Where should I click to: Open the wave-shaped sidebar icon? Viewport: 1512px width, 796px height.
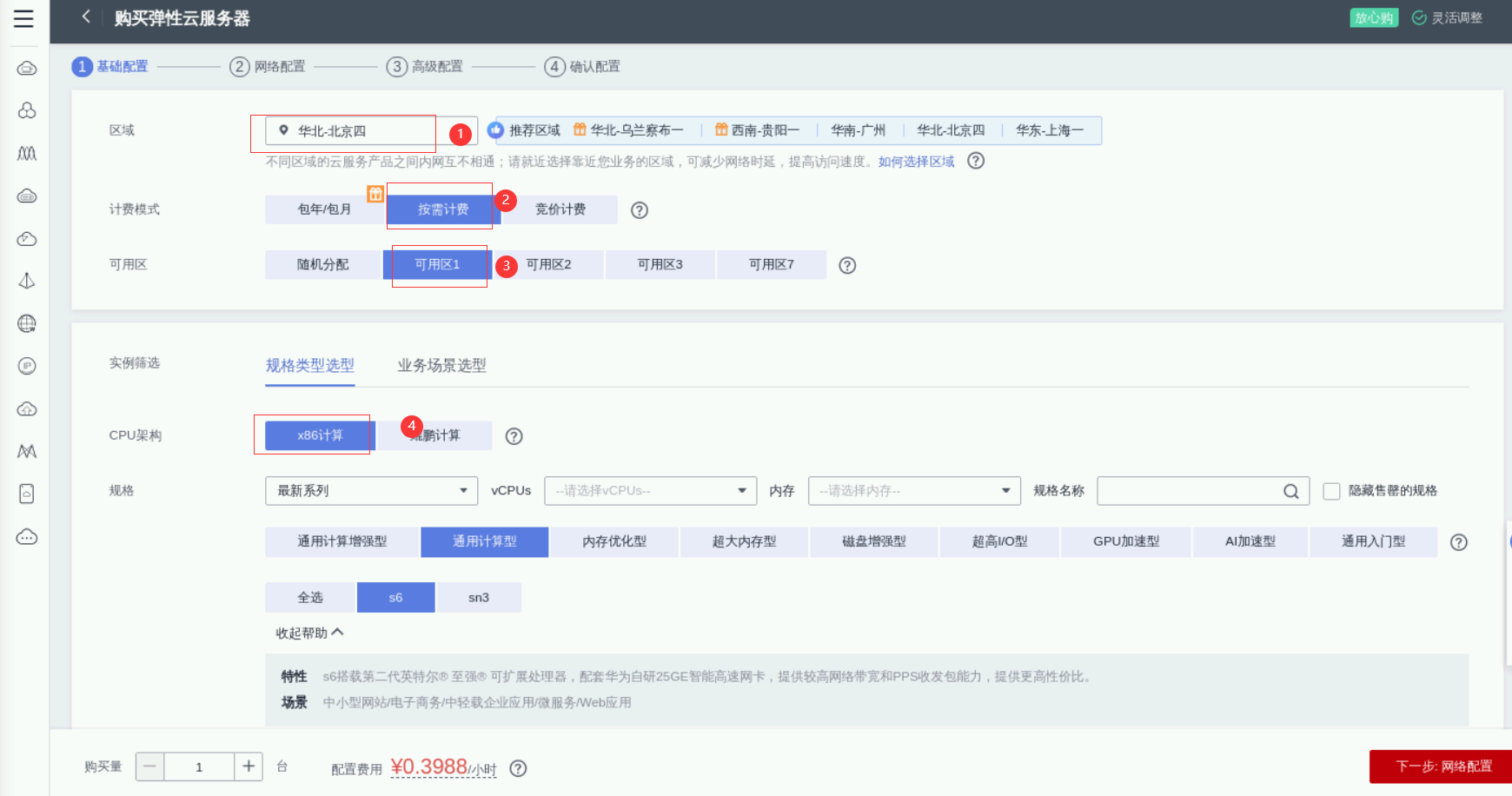[x=27, y=153]
